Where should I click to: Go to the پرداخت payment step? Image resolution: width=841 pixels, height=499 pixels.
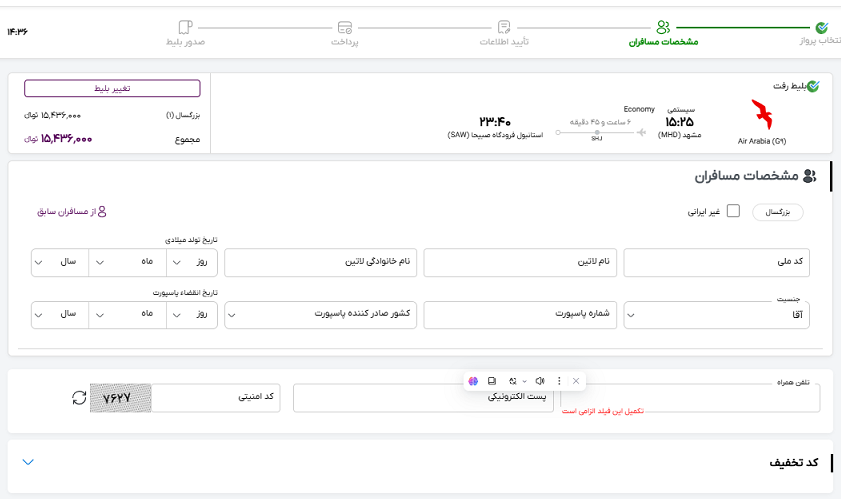coord(345,27)
